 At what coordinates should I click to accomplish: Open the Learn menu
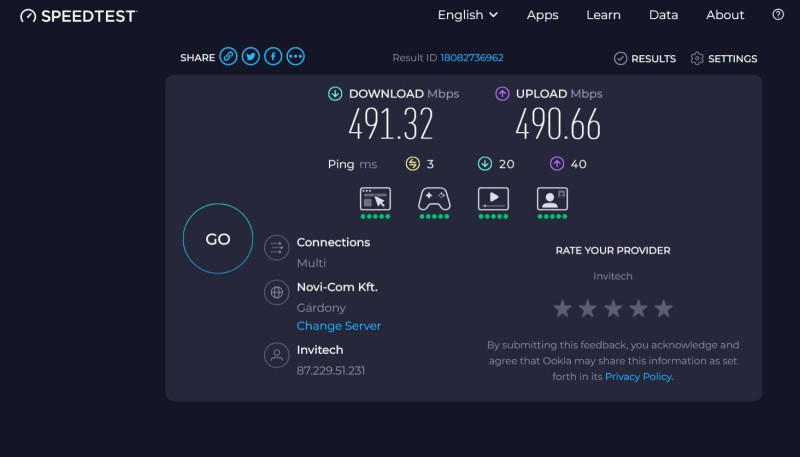point(603,15)
